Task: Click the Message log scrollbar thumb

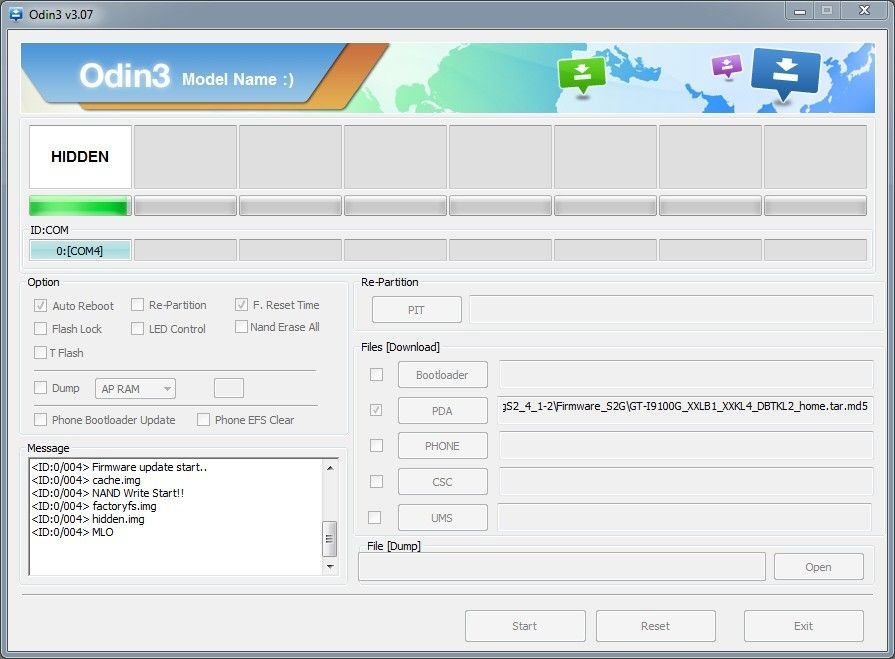Action: [330, 538]
